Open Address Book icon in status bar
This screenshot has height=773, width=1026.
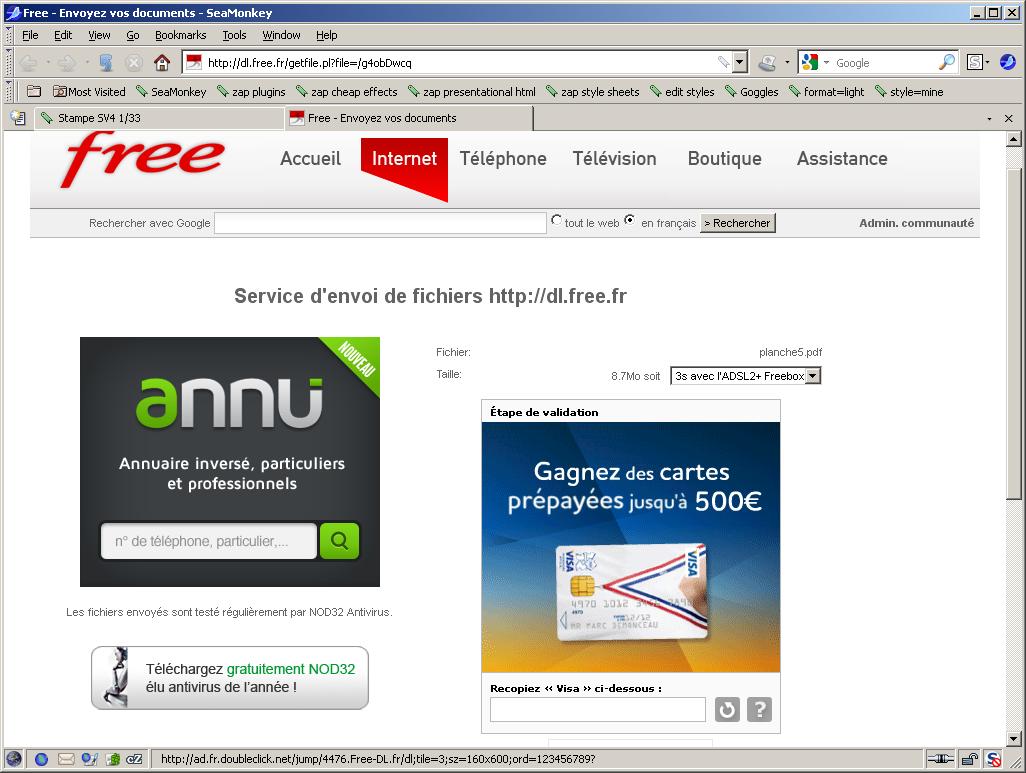[113, 759]
